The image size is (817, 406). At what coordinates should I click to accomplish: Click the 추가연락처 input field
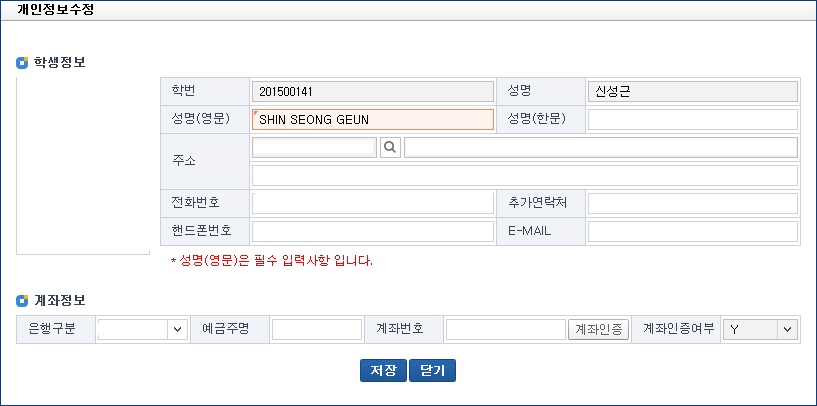coord(693,204)
